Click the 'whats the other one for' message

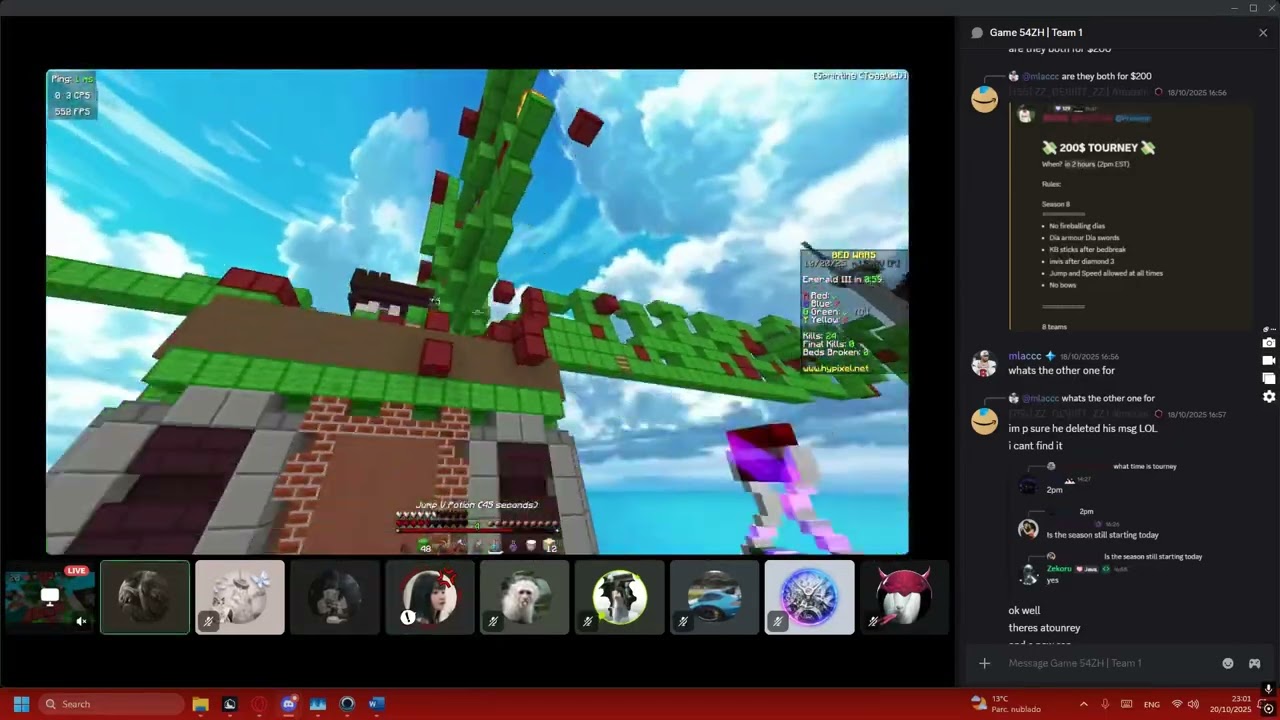point(1061,371)
